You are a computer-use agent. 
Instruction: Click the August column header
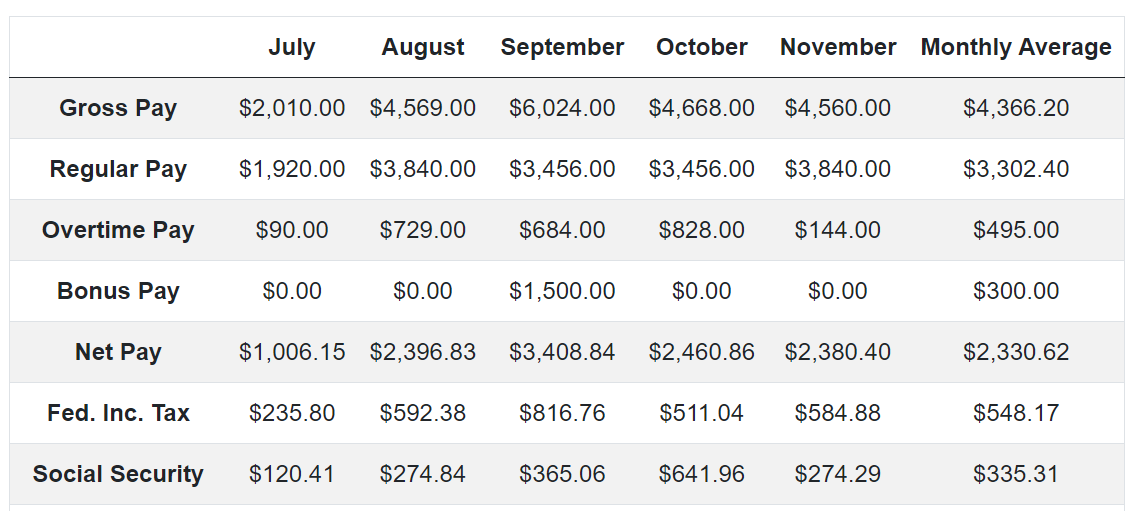[x=422, y=47]
